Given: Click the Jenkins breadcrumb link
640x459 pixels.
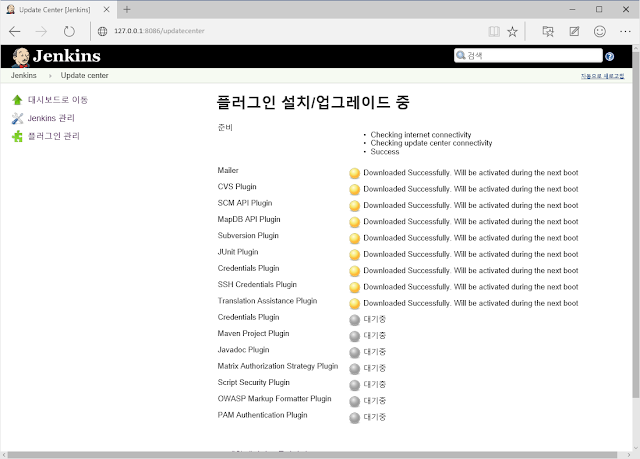Looking at the screenshot, I should (24, 75).
